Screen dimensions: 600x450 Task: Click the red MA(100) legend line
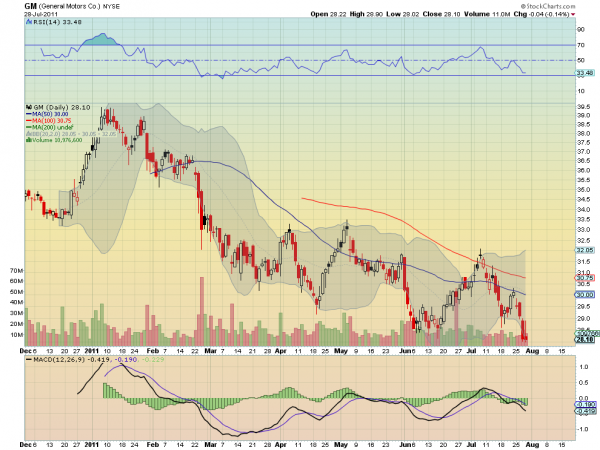coord(29,121)
